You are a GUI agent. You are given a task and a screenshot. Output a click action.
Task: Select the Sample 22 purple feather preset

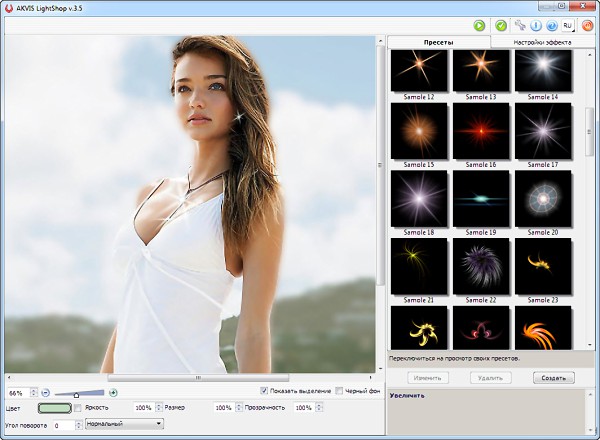481,266
